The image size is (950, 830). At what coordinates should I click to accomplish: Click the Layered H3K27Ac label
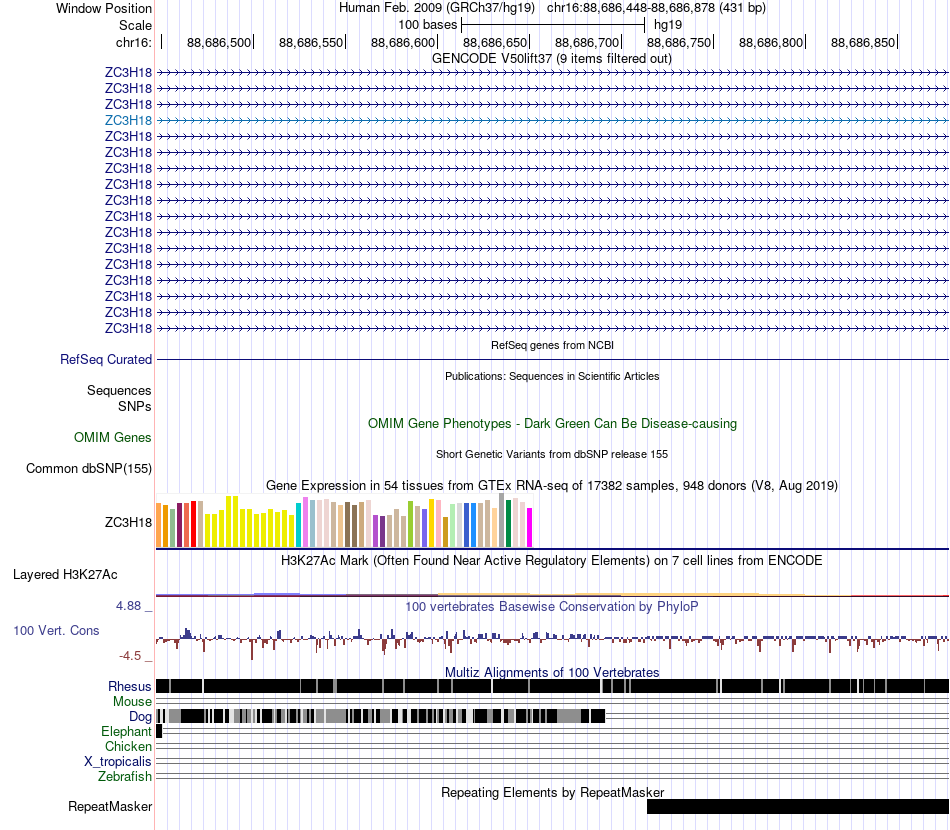pos(65,574)
